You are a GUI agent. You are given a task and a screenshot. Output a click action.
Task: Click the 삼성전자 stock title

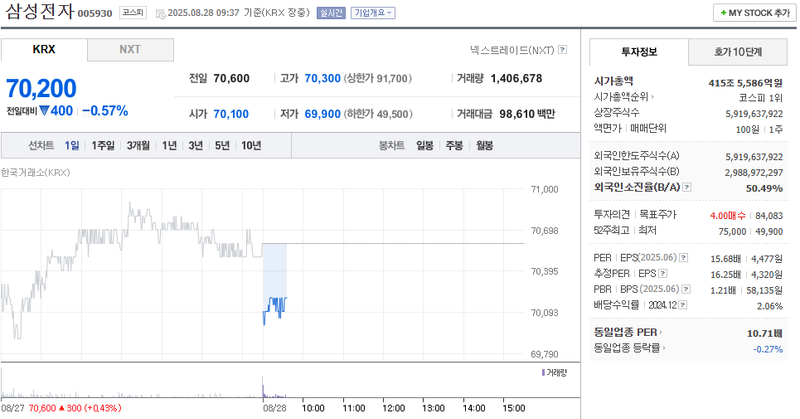click(40, 11)
